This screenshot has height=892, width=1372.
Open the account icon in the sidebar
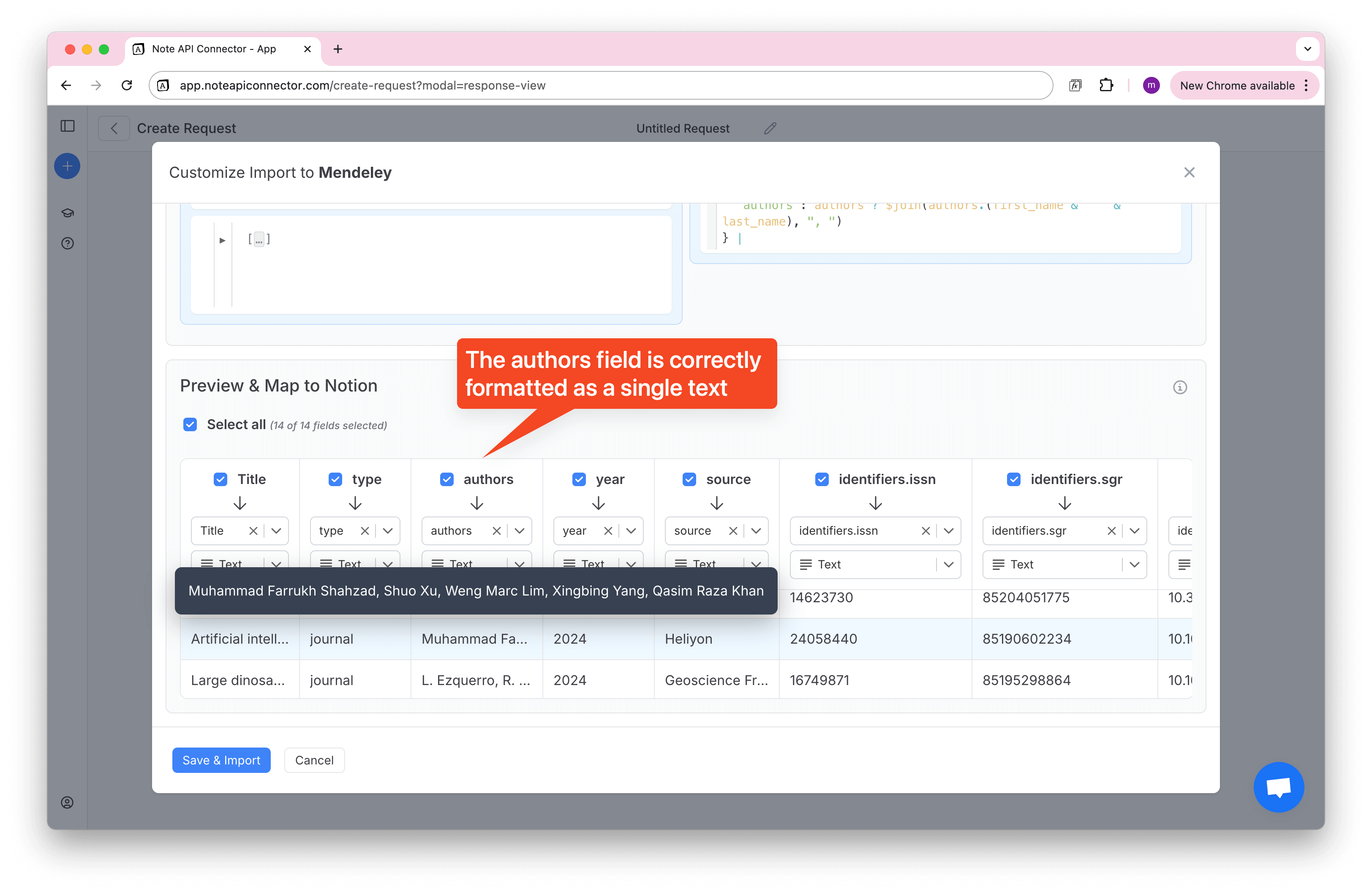click(68, 802)
